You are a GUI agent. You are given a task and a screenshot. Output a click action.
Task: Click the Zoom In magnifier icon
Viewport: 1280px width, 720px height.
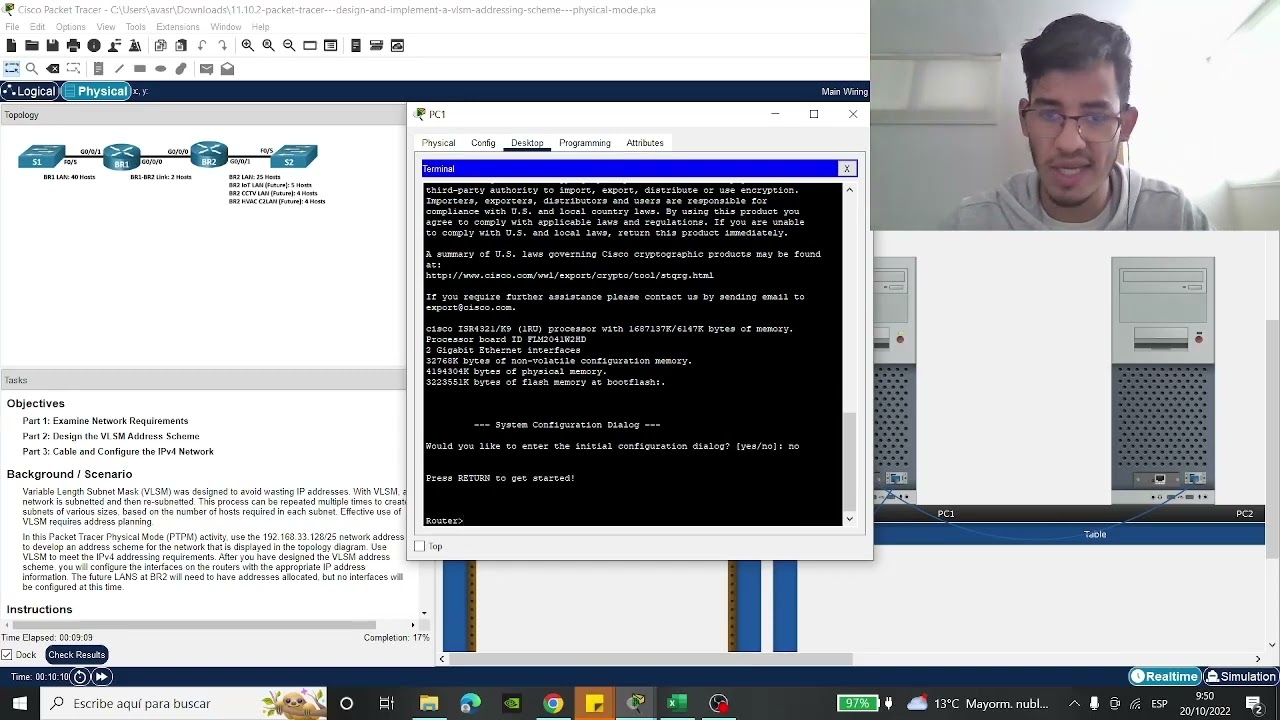(247, 45)
